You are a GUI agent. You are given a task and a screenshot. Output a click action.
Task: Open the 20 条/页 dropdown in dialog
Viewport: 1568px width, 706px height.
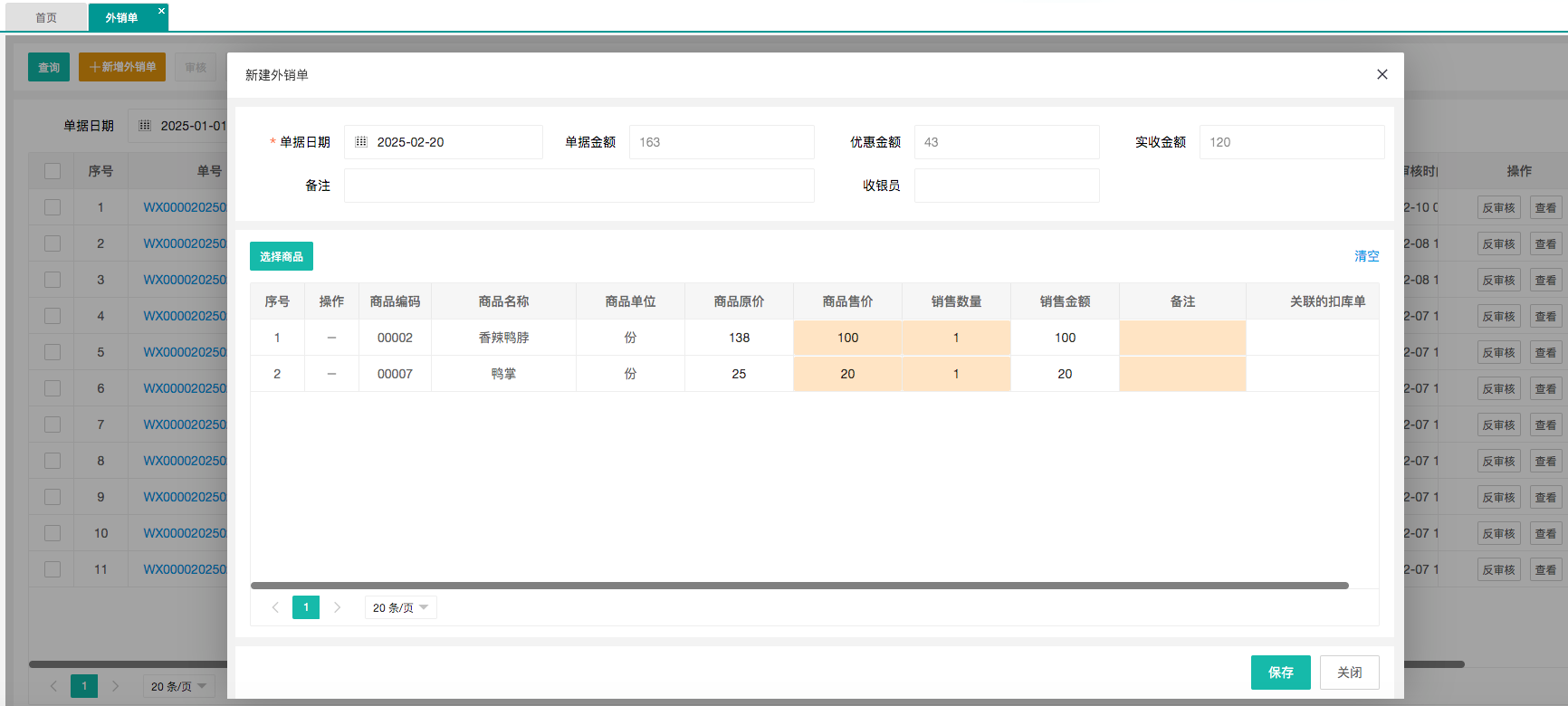(x=400, y=607)
